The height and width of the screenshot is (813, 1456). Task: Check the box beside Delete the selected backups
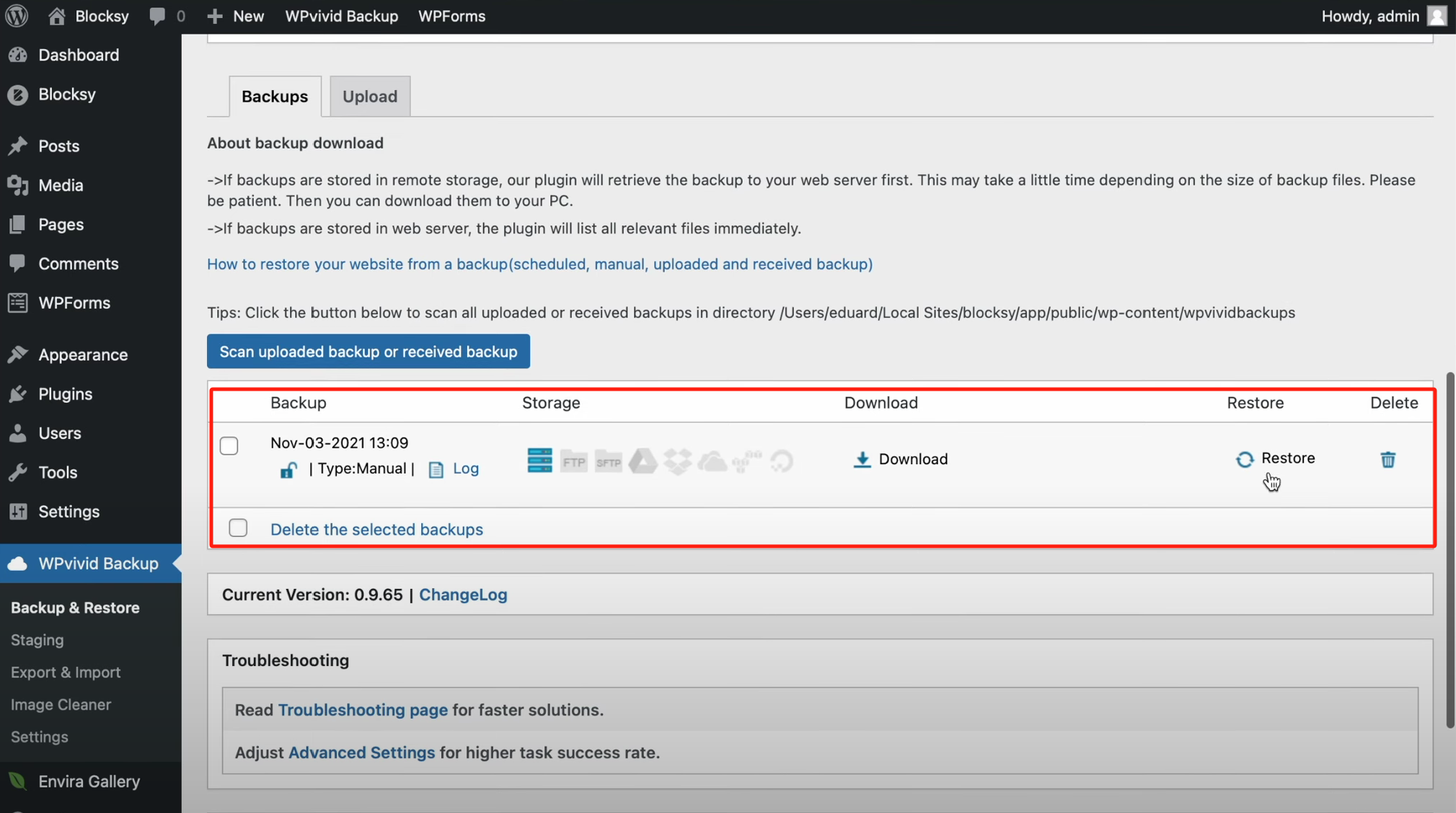238,528
